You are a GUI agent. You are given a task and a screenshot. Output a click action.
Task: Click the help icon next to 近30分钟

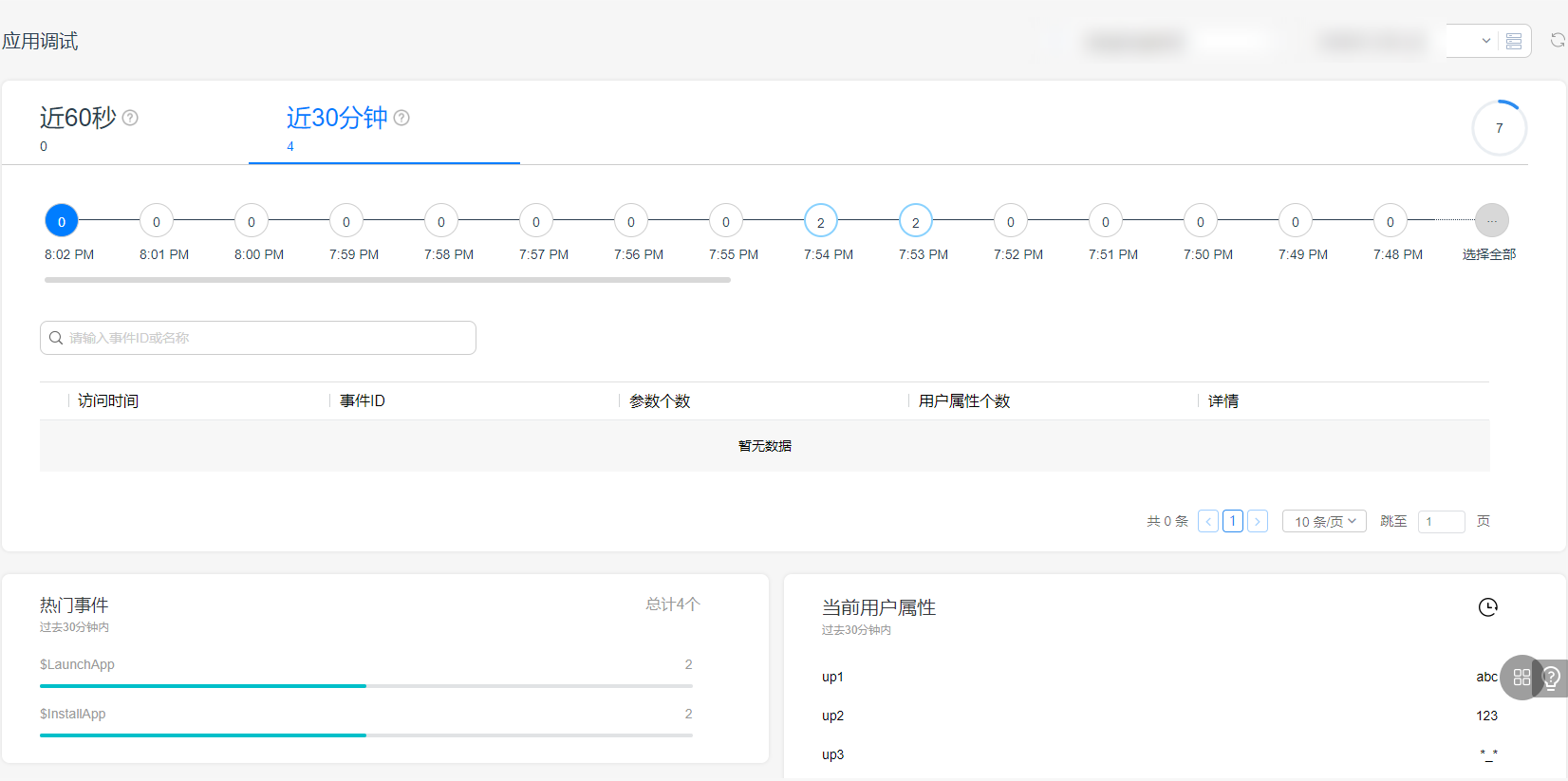tap(401, 118)
